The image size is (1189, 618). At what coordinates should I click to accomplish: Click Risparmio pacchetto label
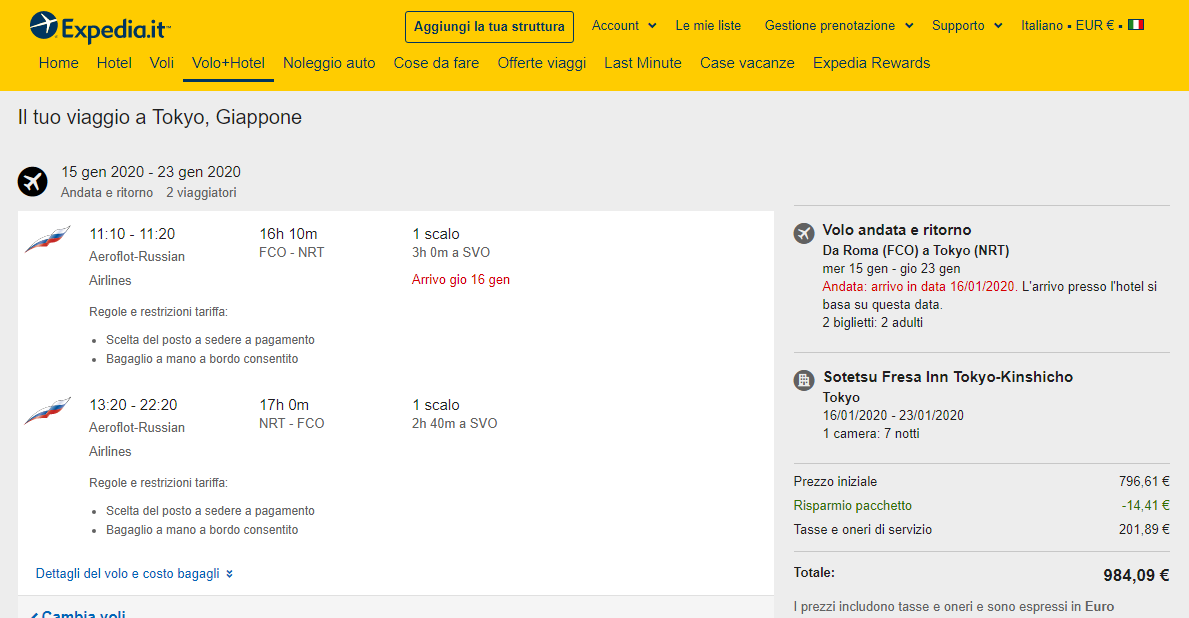853,506
